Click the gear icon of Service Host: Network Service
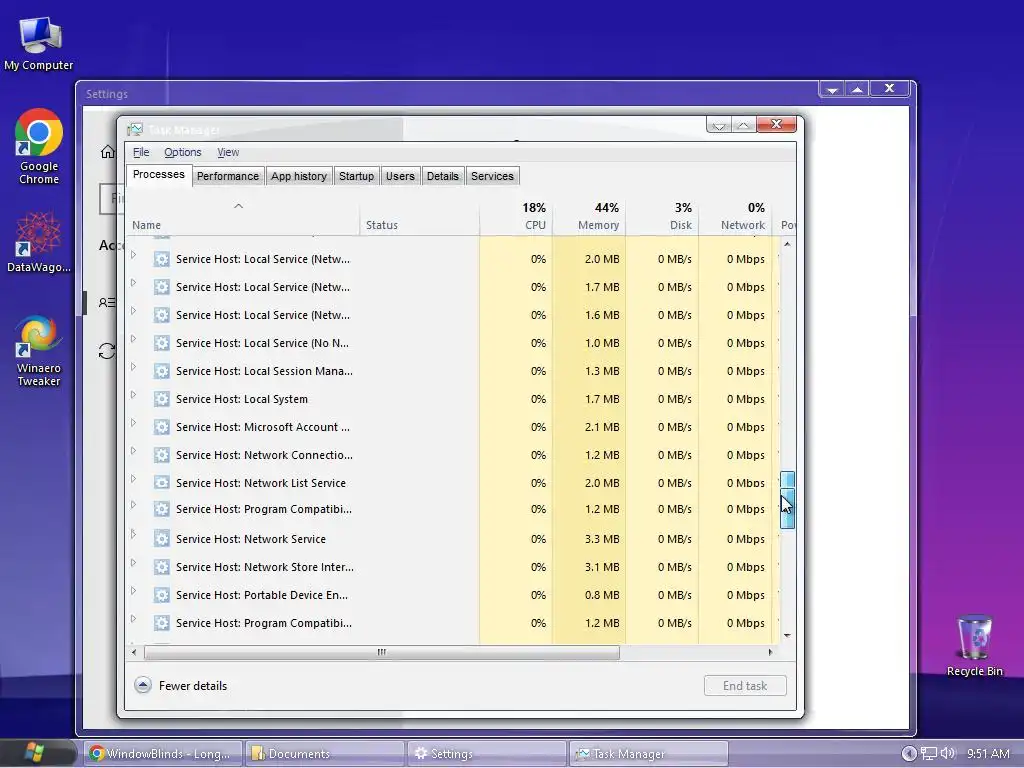1024x768 pixels. click(161, 539)
